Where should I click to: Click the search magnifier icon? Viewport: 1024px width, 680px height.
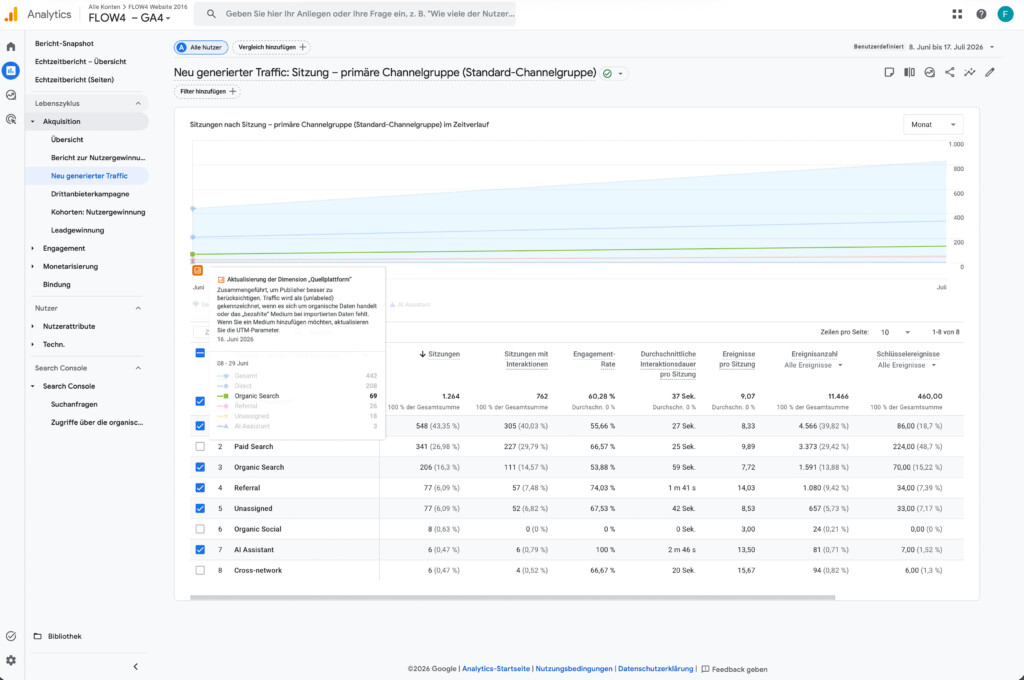[211, 14]
